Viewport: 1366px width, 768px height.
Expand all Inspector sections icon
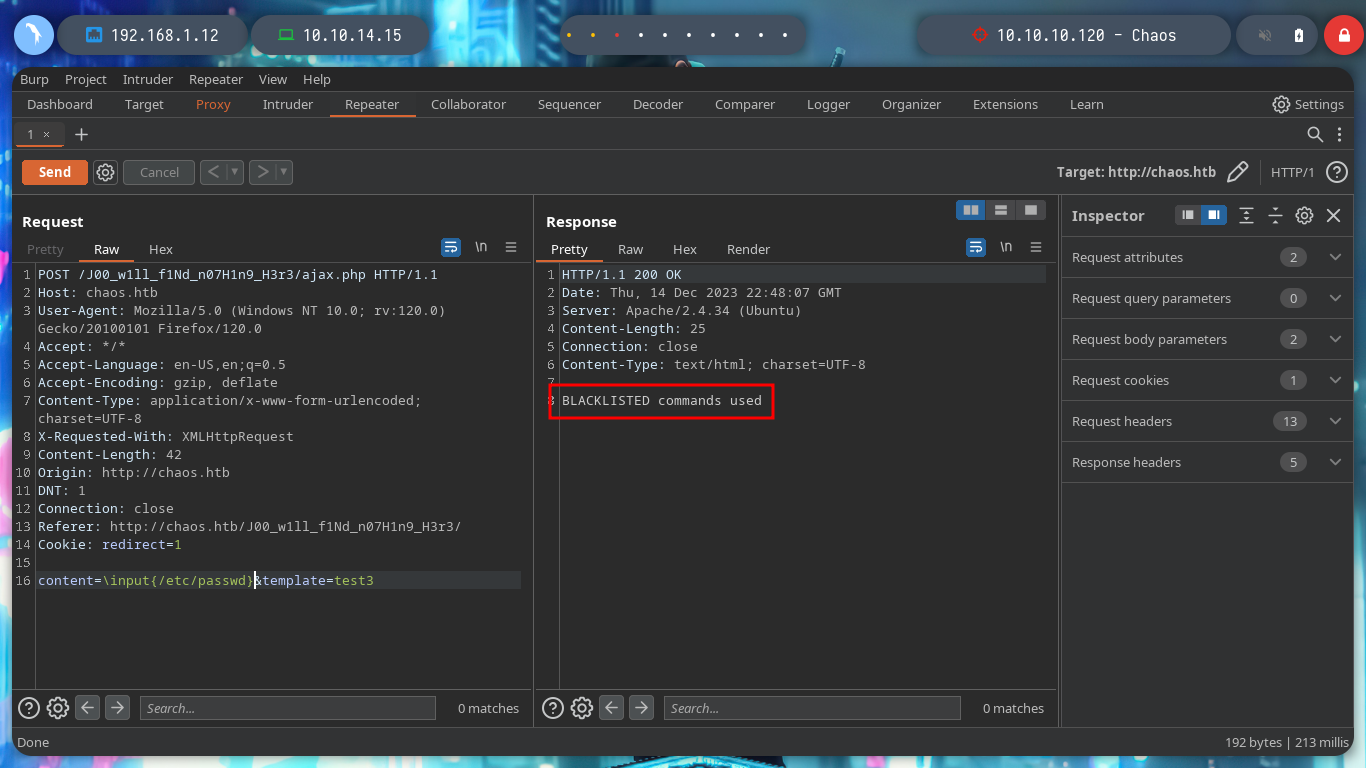(x=1246, y=215)
